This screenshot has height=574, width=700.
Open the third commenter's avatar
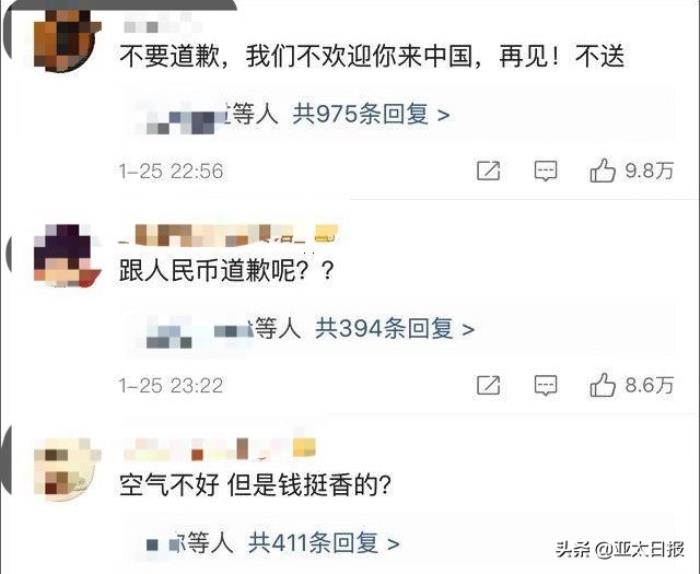67,470
